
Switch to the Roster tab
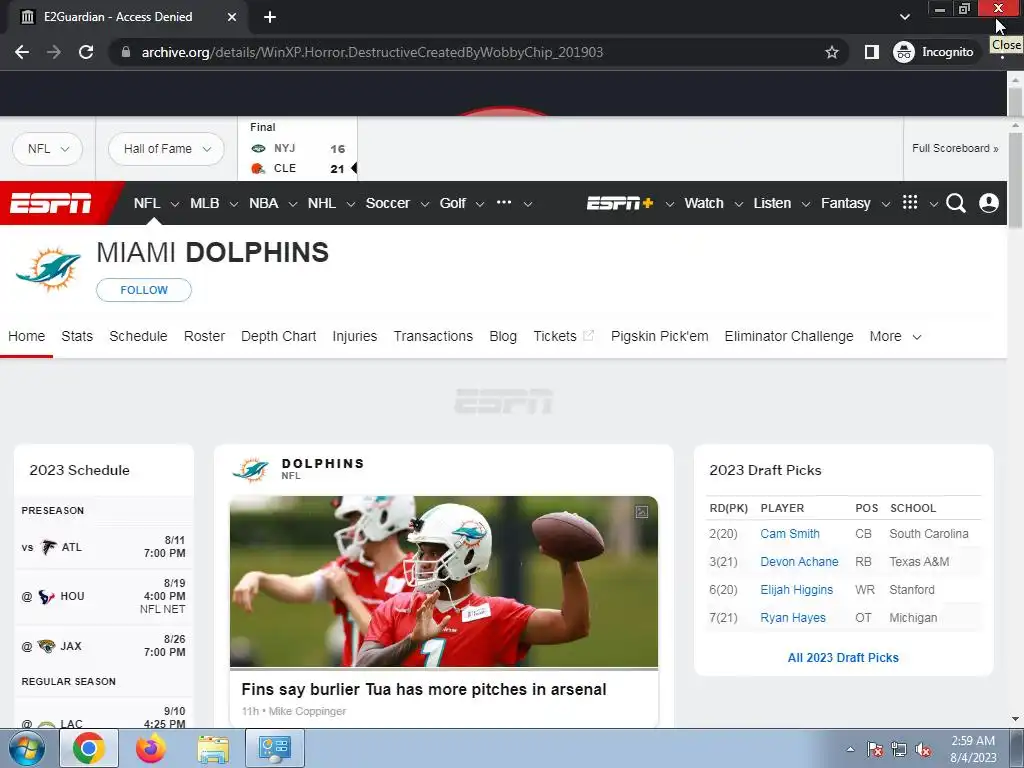[204, 336]
